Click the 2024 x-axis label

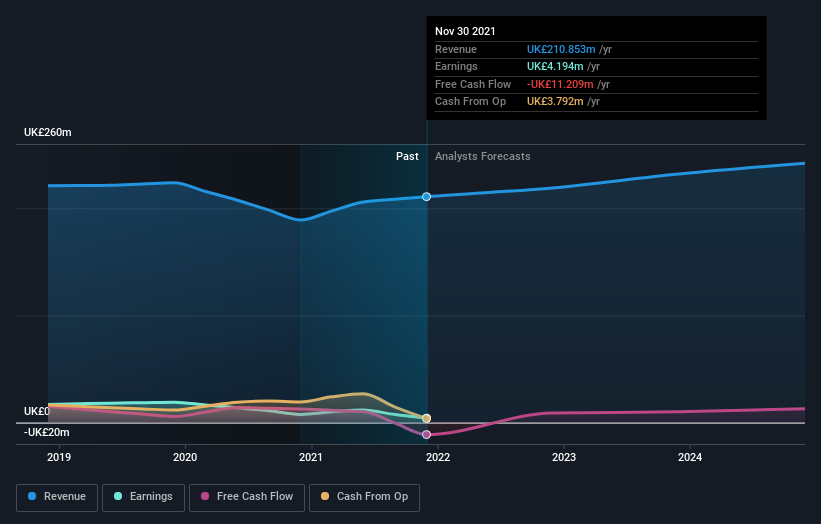(690, 457)
